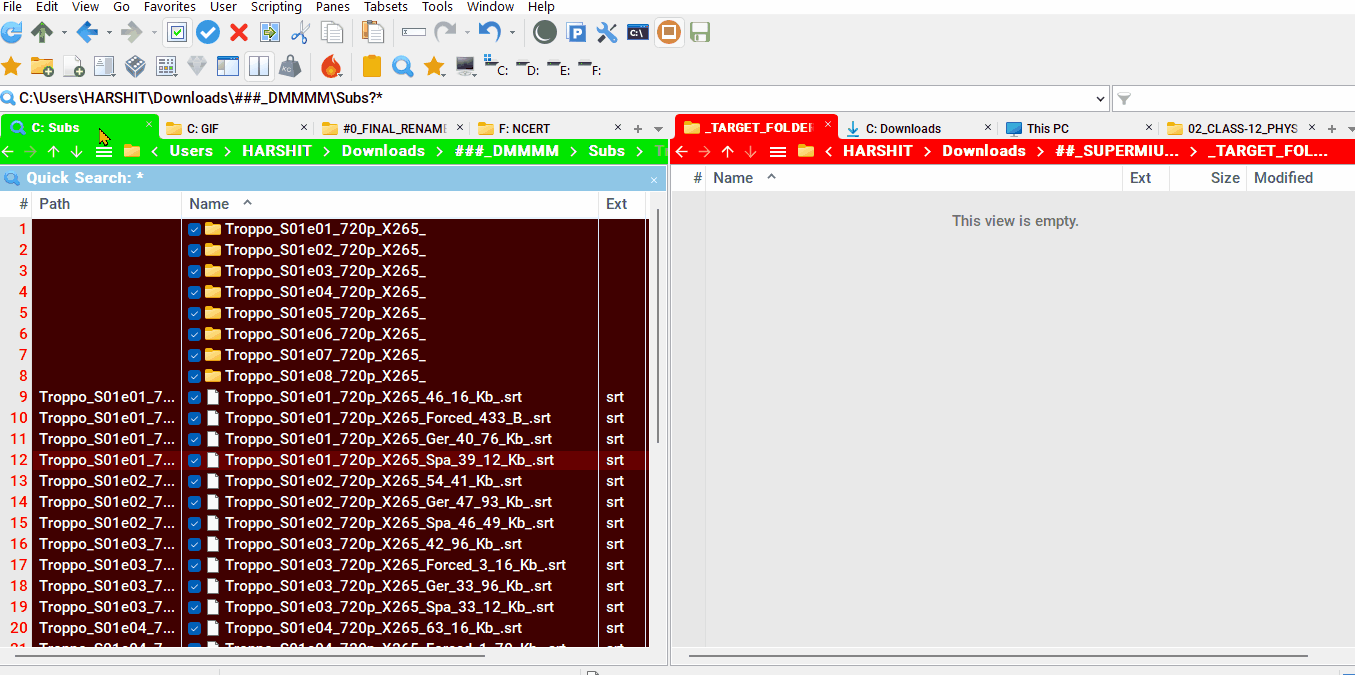This screenshot has width=1355, height=675.
Task: Open the Tabsets menu
Action: tap(385, 7)
